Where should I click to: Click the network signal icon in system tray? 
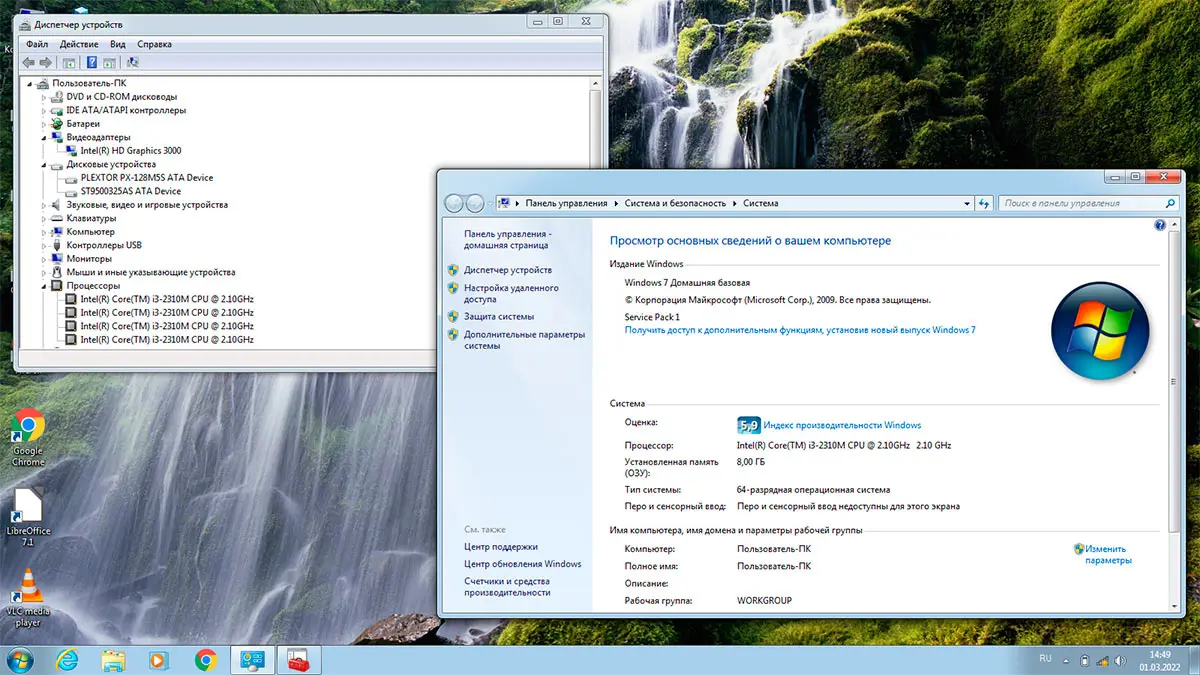[1104, 660]
